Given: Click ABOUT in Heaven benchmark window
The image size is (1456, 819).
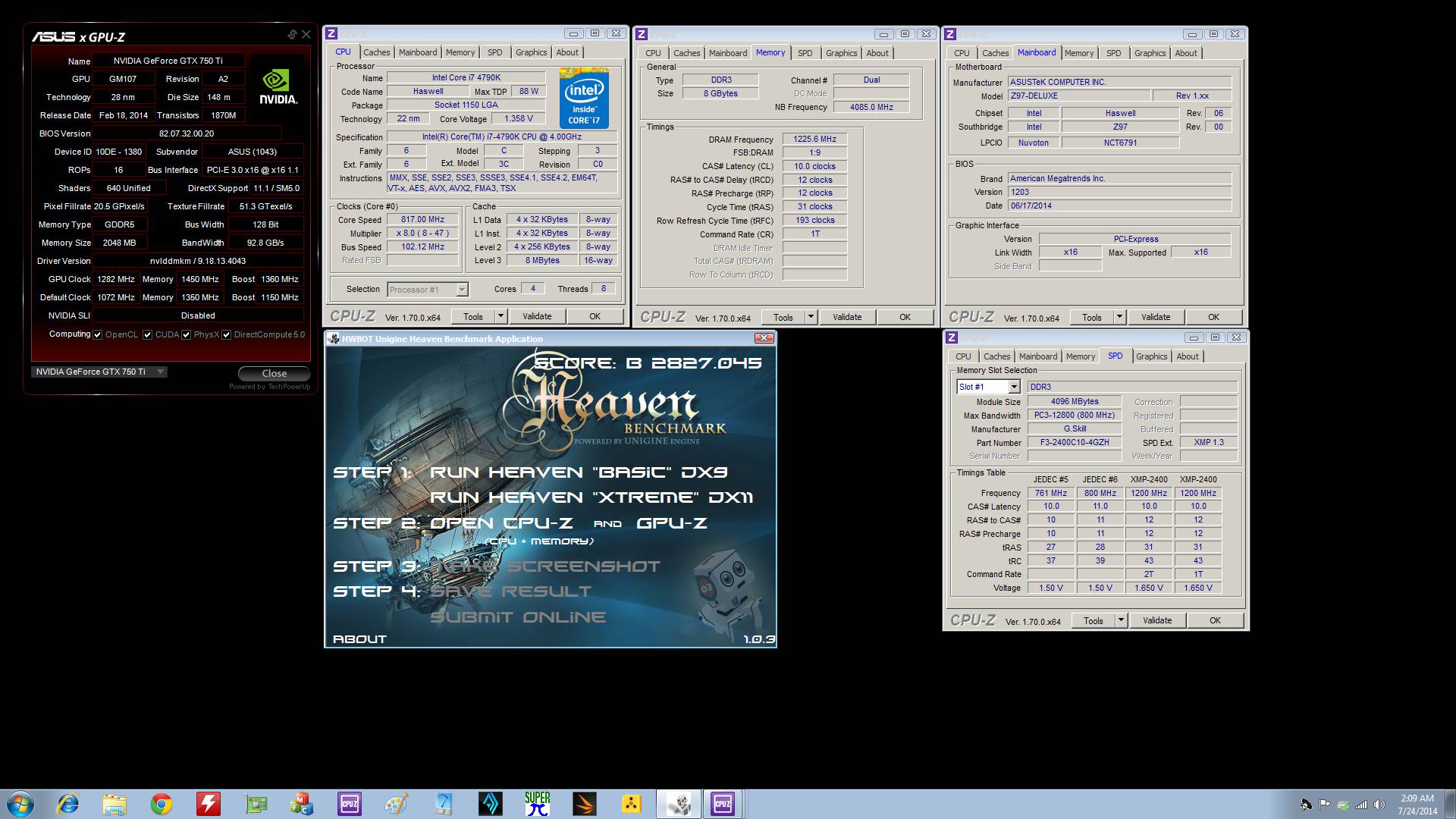Looking at the screenshot, I should 359,639.
